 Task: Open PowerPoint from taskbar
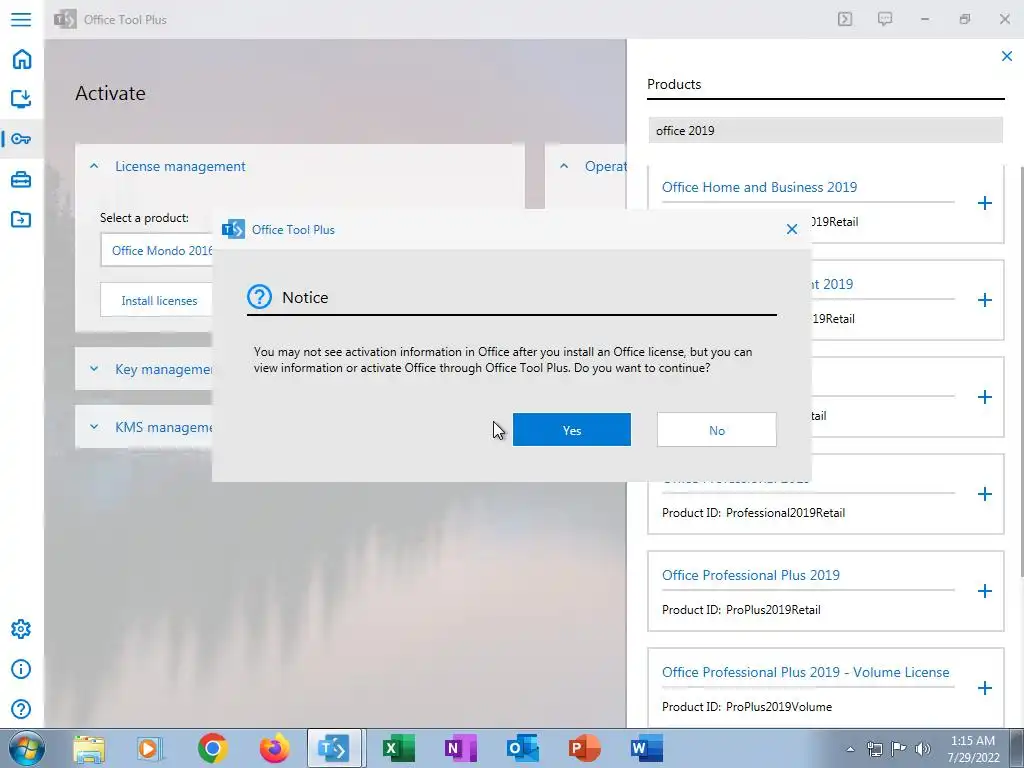[x=584, y=748]
